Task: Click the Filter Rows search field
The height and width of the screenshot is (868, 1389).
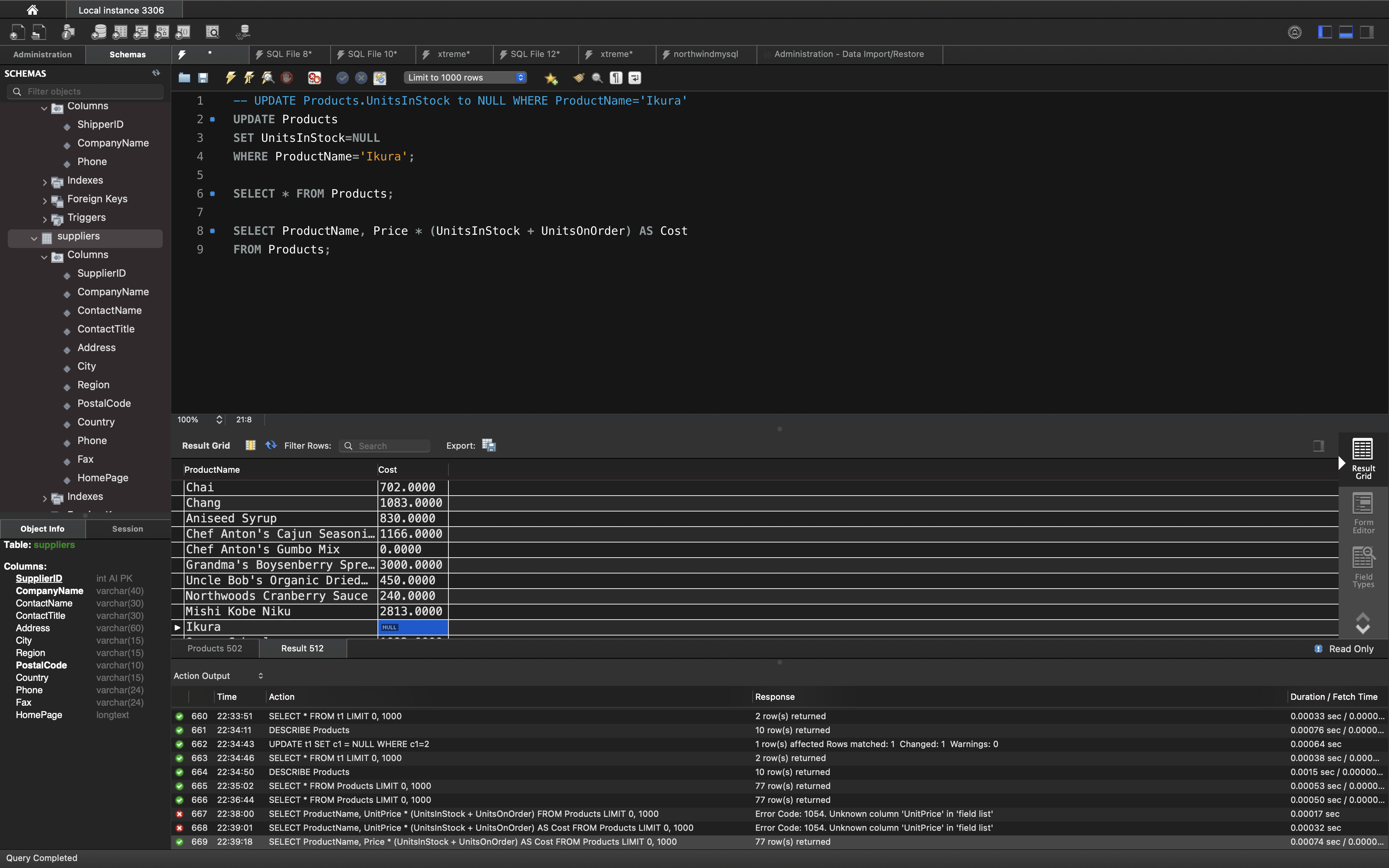Action: [x=390, y=446]
